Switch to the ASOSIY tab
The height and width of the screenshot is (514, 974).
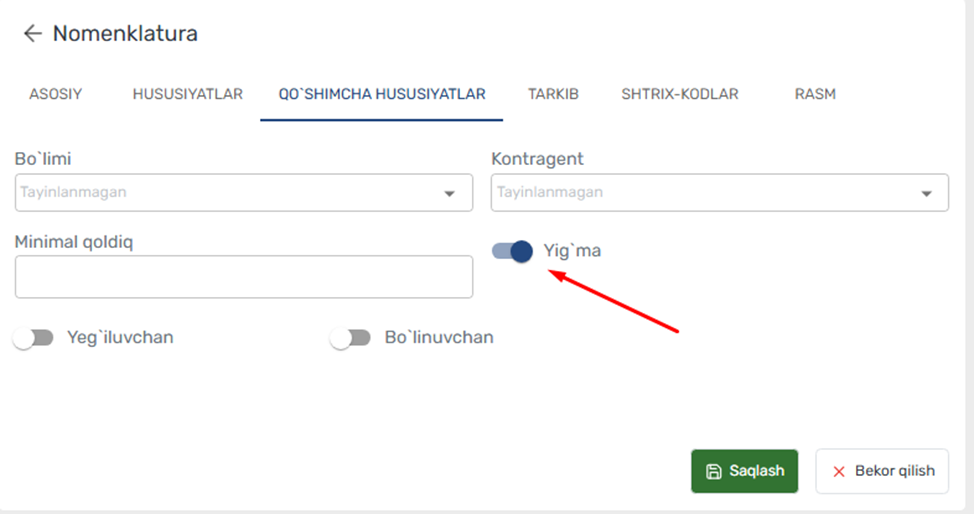point(55,94)
